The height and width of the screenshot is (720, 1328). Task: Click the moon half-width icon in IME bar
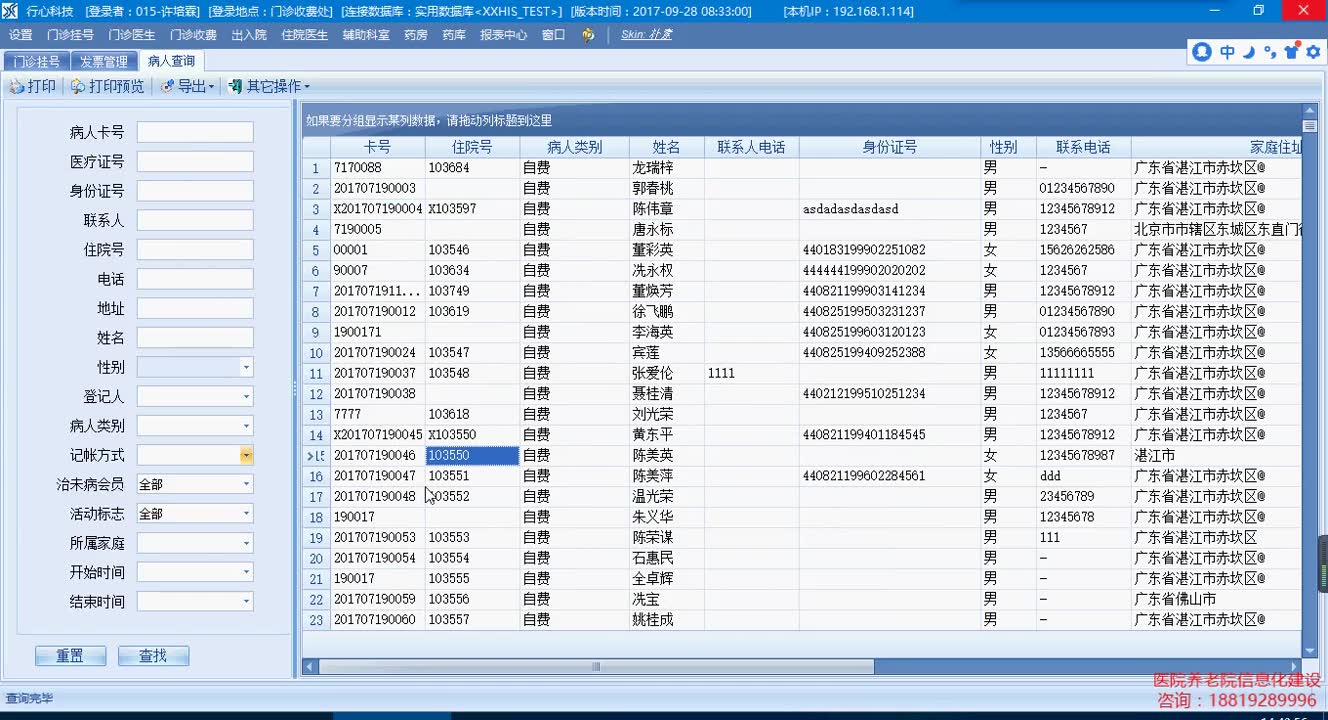(x=1248, y=52)
